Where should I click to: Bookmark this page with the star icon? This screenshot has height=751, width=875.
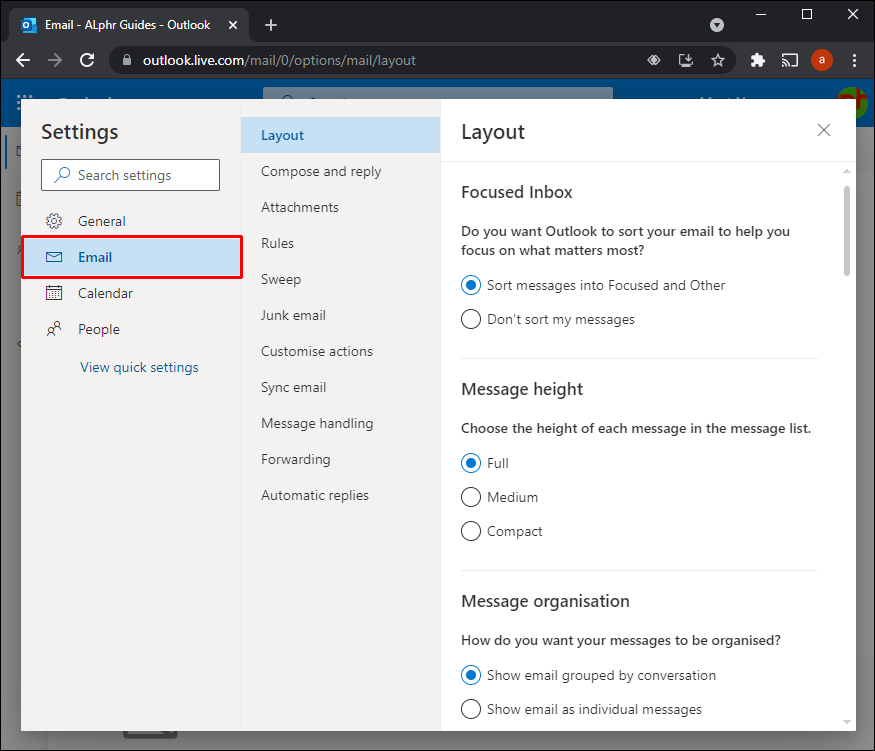click(718, 60)
